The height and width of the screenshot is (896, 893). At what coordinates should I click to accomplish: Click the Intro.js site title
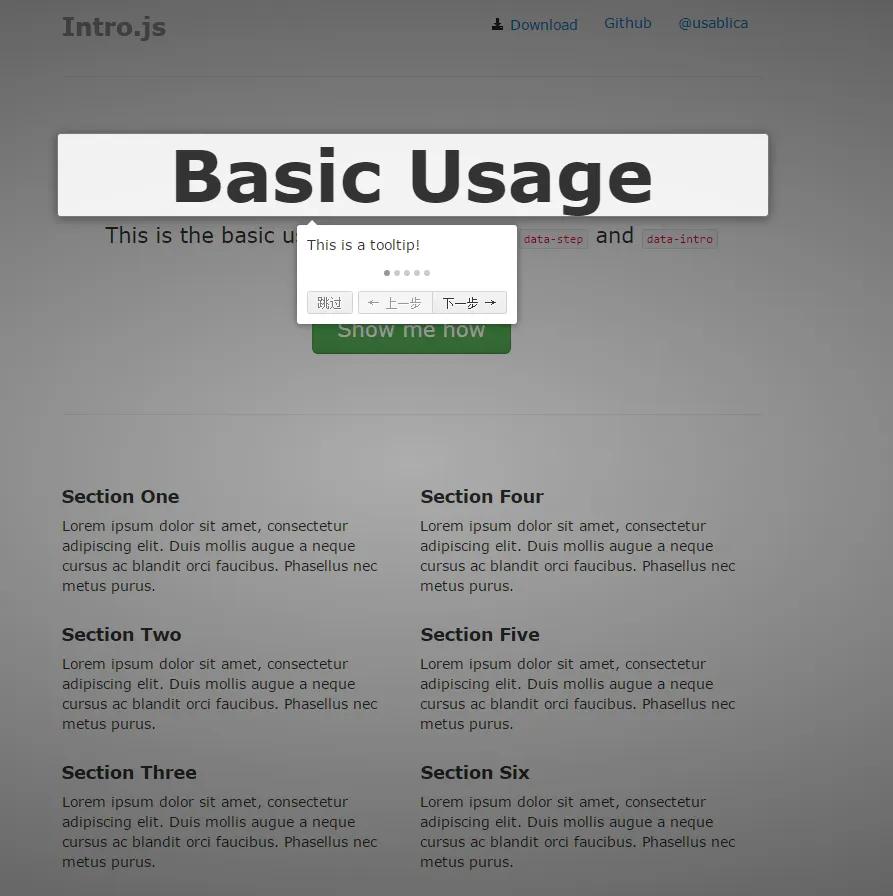click(x=114, y=27)
